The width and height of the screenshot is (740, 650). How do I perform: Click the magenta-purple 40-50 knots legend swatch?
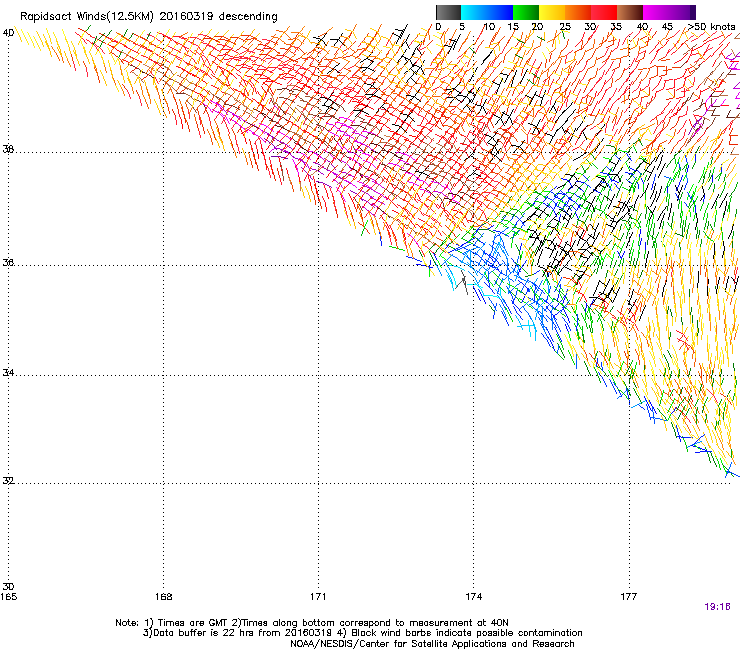(x=669, y=12)
